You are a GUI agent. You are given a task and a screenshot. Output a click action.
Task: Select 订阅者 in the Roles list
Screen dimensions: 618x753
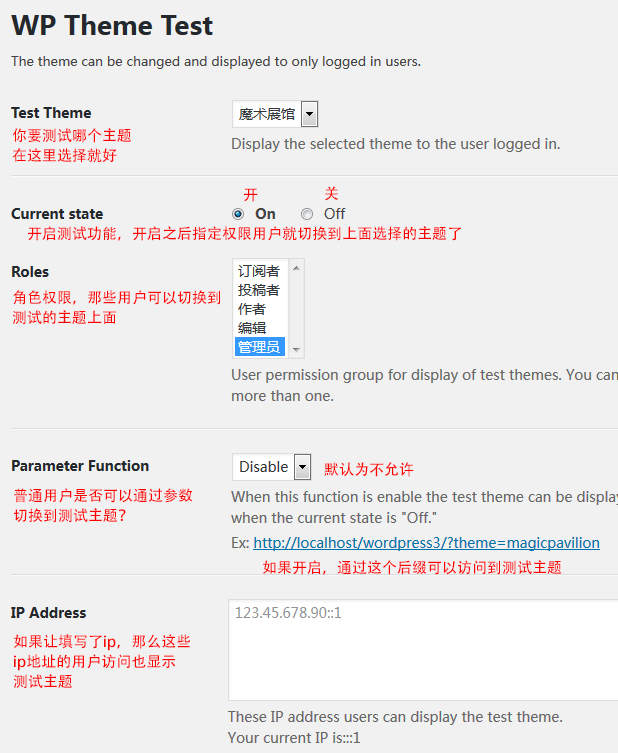(x=258, y=271)
